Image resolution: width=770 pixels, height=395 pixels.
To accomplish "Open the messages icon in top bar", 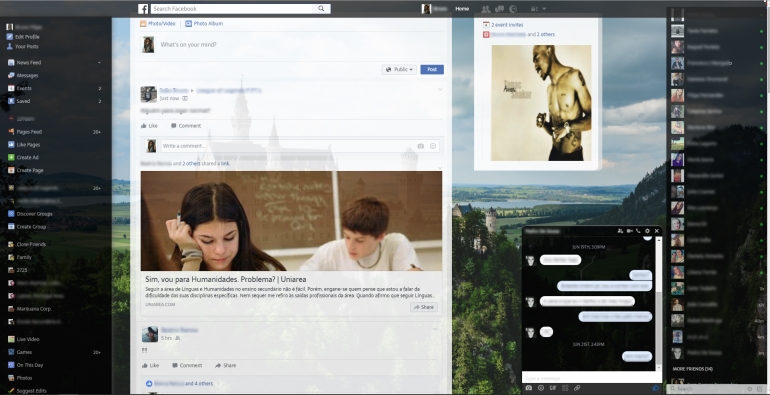I will pos(499,9).
